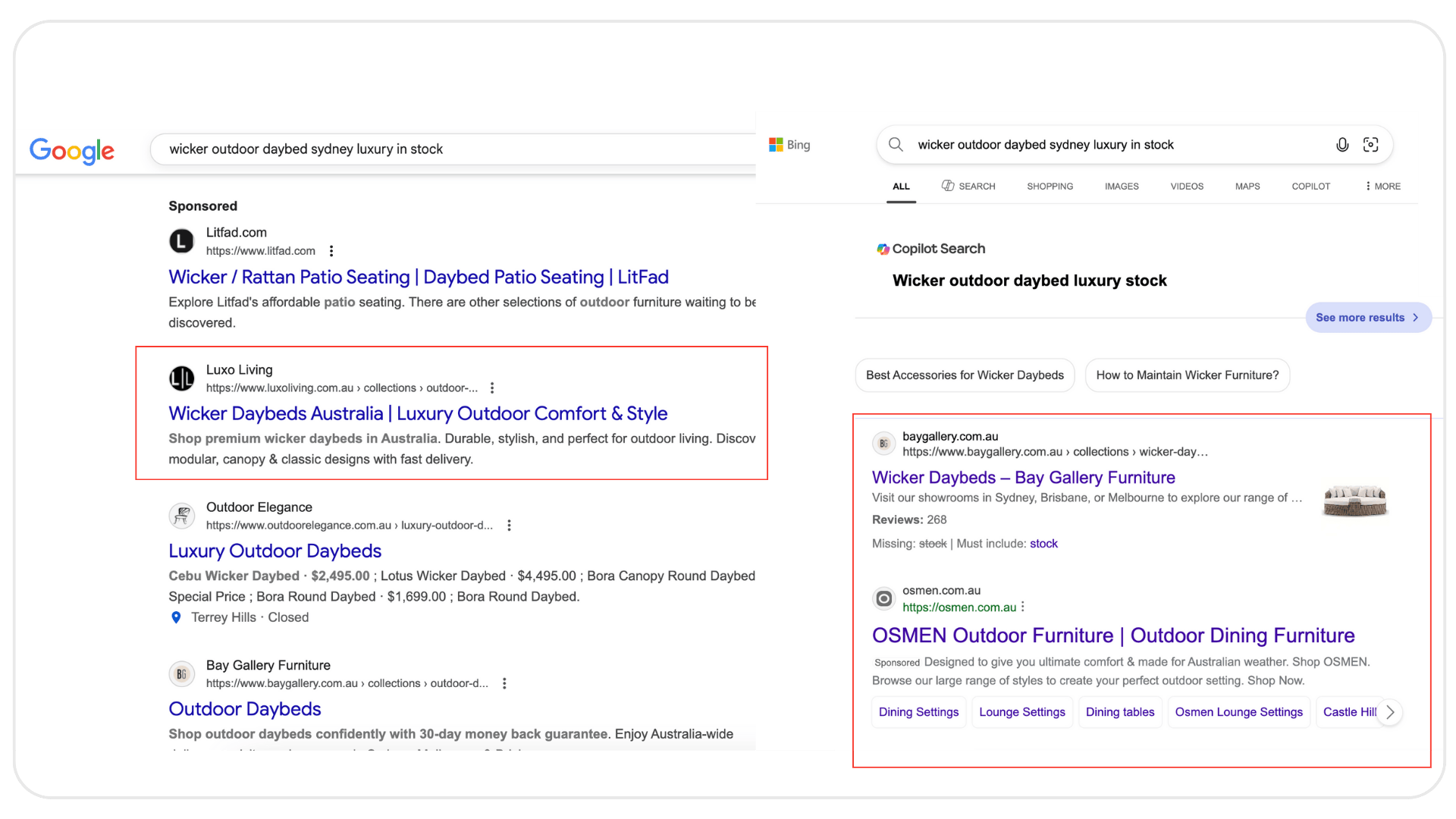Open the SHOPPING tab on Bing
This screenshot has height=819, width=1456.
[x=1050, y=187]
